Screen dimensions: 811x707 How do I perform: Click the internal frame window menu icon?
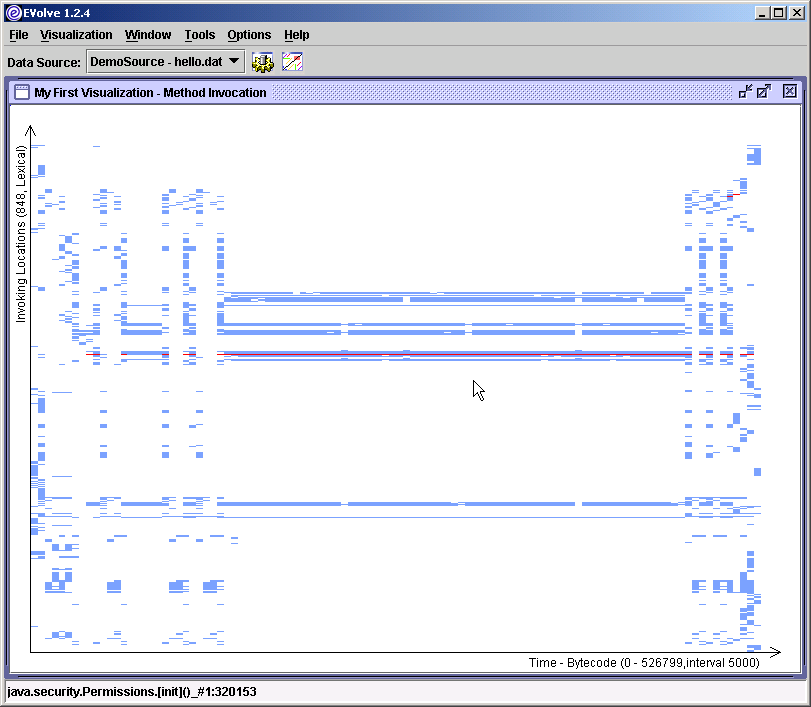22,92
